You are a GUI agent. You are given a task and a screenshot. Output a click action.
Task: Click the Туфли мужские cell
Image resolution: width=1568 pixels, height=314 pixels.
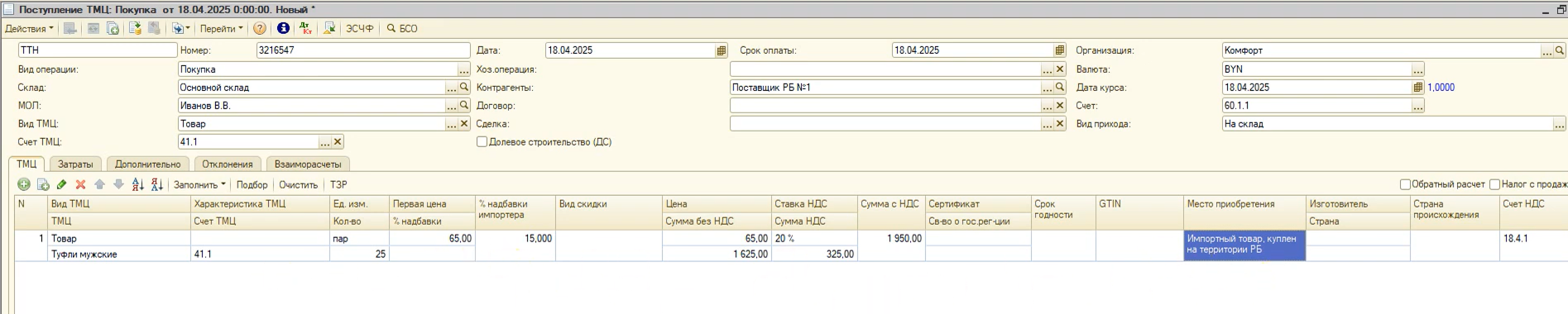(119, 255)
